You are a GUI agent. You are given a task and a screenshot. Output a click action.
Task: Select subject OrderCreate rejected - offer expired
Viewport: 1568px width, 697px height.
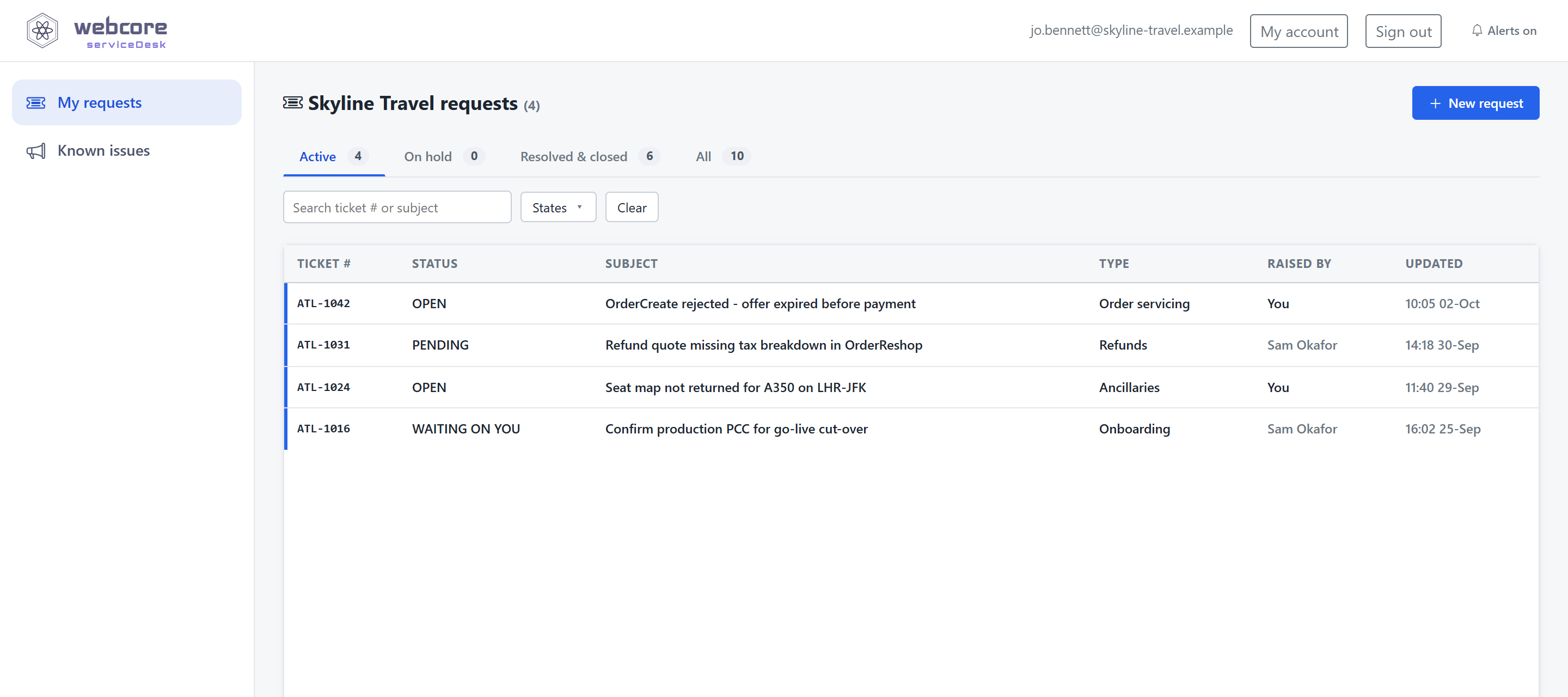[x=760, y=304]
